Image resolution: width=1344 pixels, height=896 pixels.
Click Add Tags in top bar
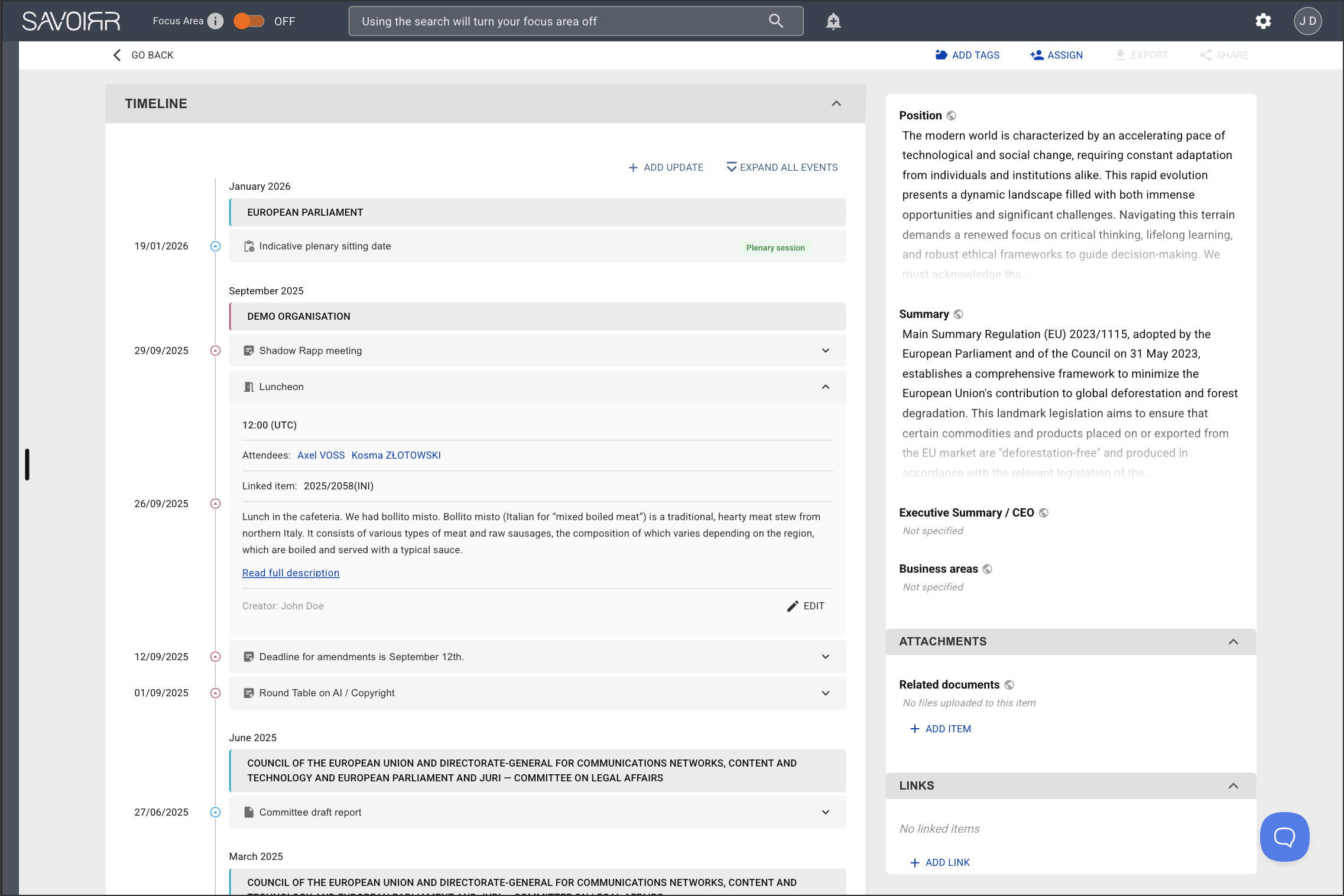point(967,55)
